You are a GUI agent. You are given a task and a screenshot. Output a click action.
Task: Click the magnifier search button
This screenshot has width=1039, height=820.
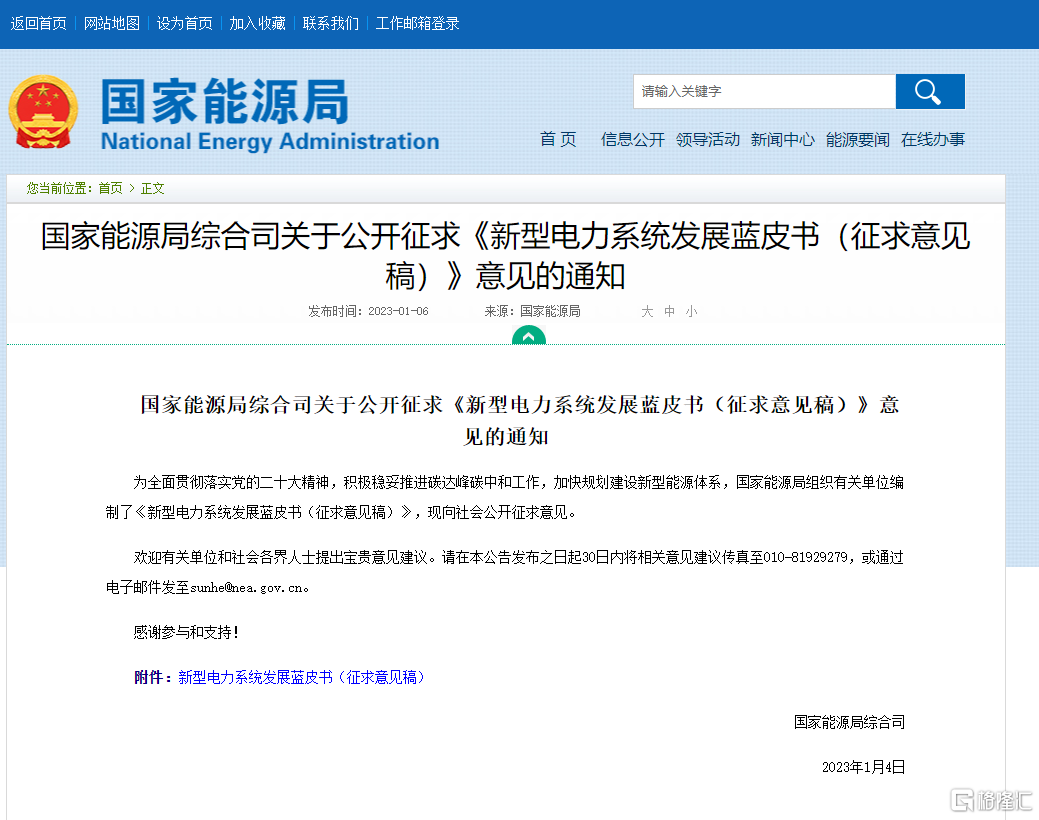[930, 91]
